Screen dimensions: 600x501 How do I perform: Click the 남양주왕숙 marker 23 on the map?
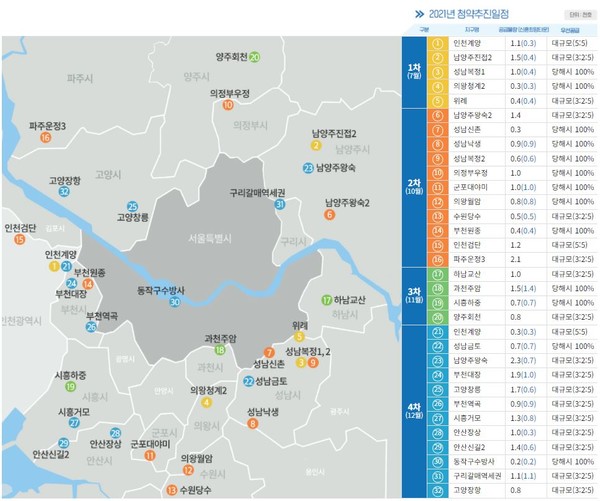tap(308, 167)
